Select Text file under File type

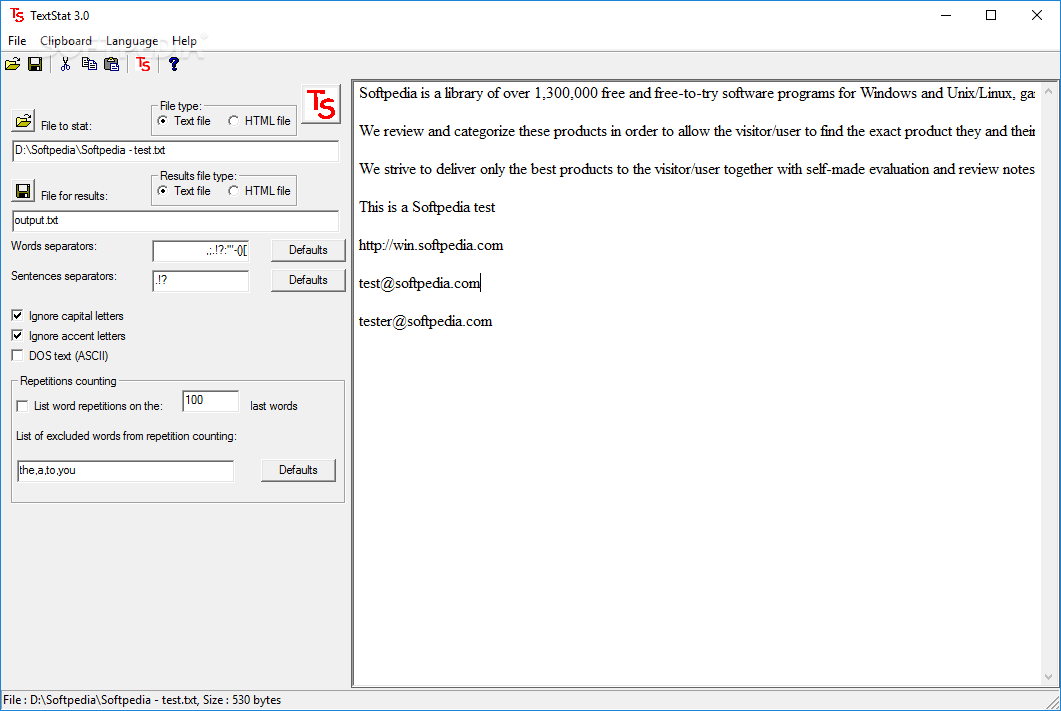point(183,121)
